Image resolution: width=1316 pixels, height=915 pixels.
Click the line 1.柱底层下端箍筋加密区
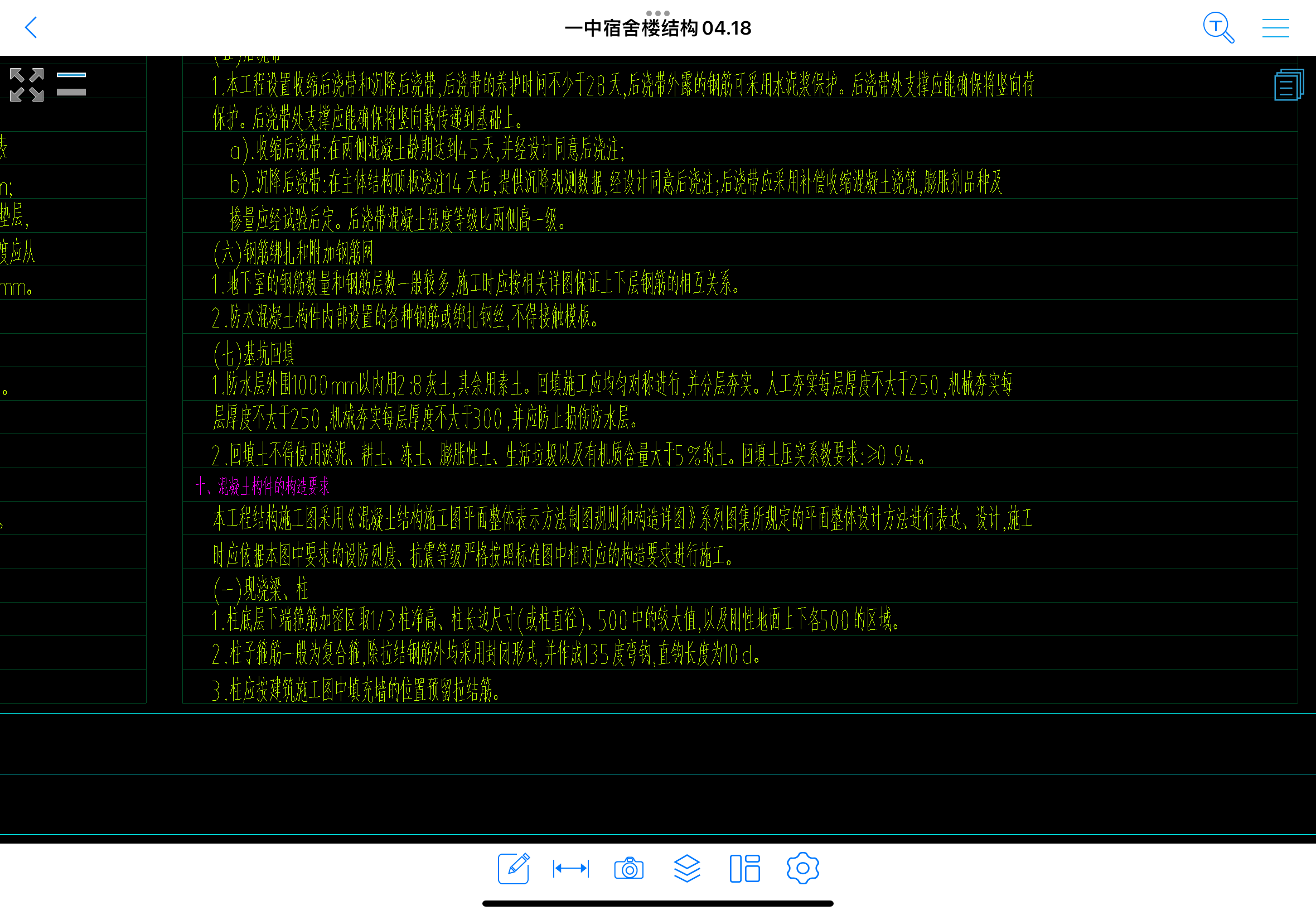[x=557, y=620]
